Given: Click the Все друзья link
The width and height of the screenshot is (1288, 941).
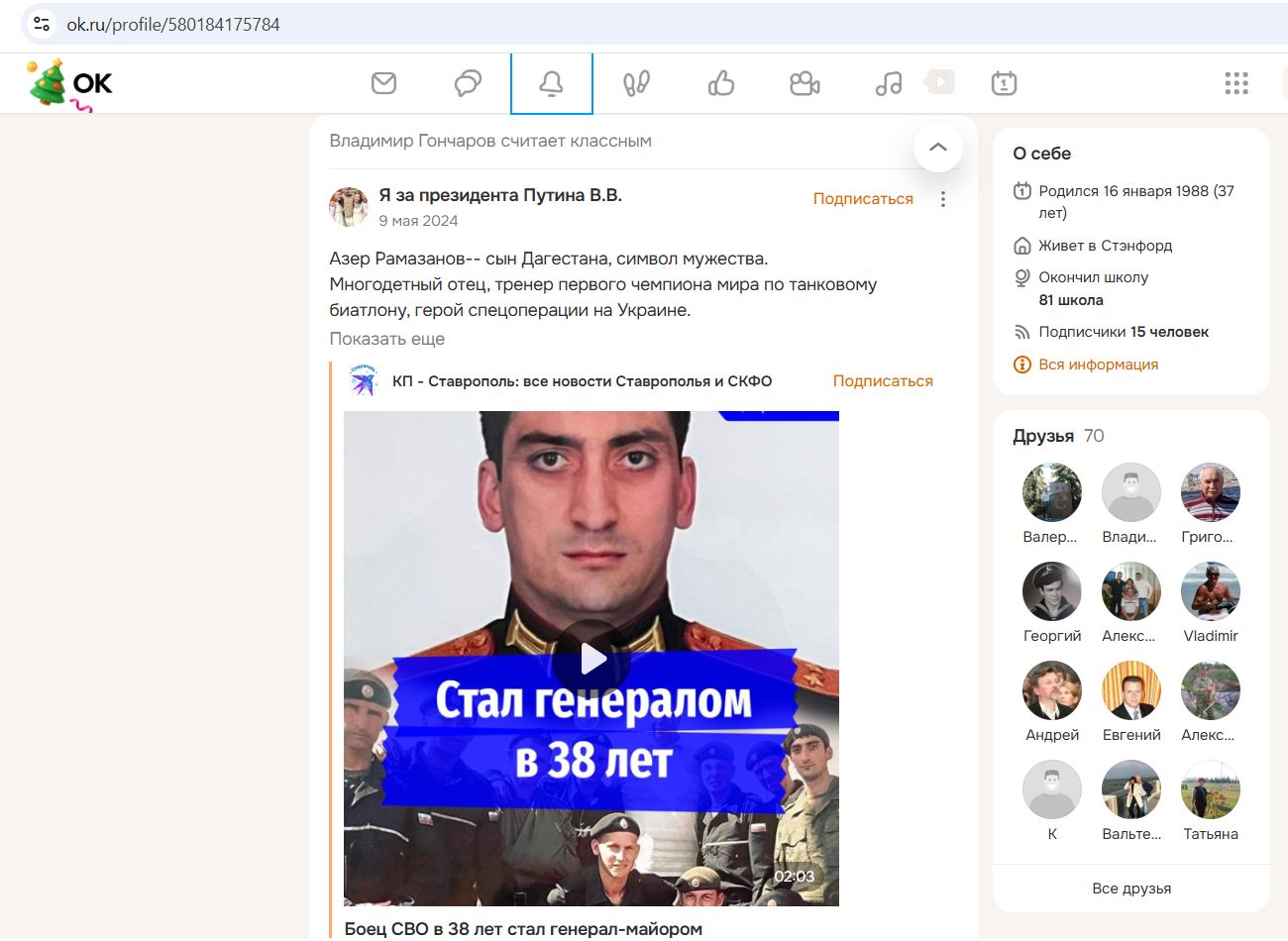Looking at the screenshot, I should (x=1130, y=889).
